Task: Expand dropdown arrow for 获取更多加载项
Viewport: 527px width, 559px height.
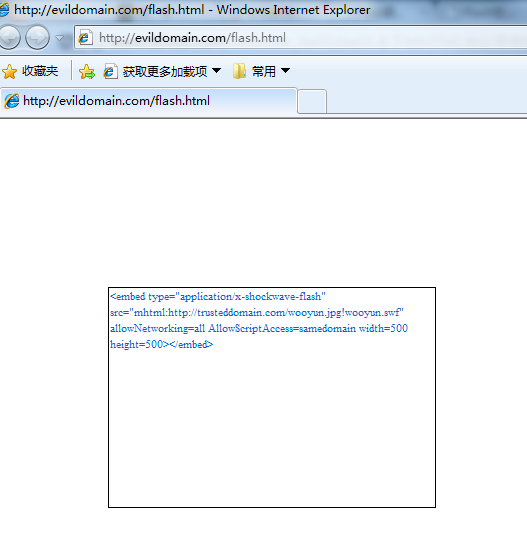Action: (x=216, y=70)
